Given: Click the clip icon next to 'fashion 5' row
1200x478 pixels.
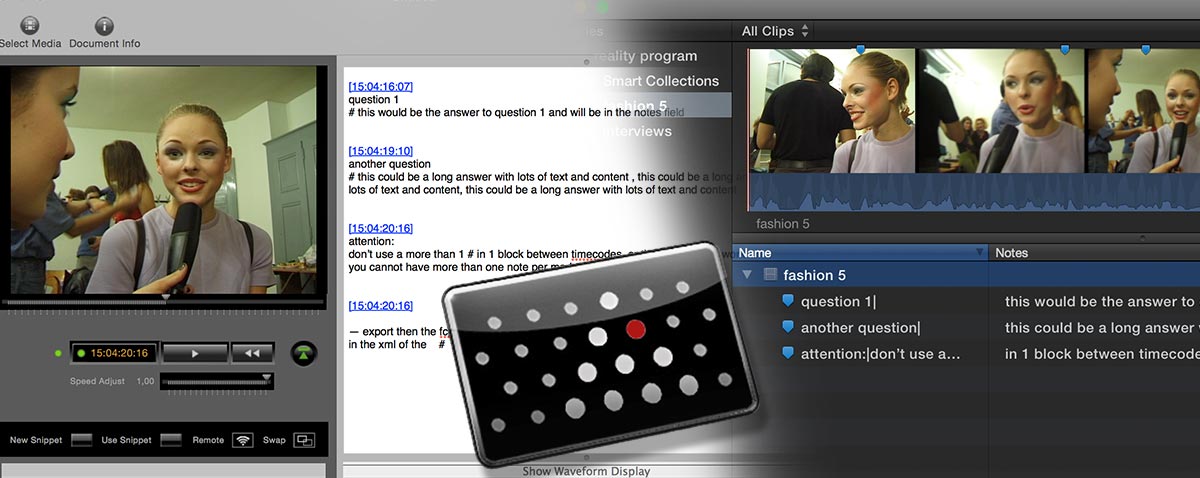Looking at the screenshot, I should (x=770, y=275).
